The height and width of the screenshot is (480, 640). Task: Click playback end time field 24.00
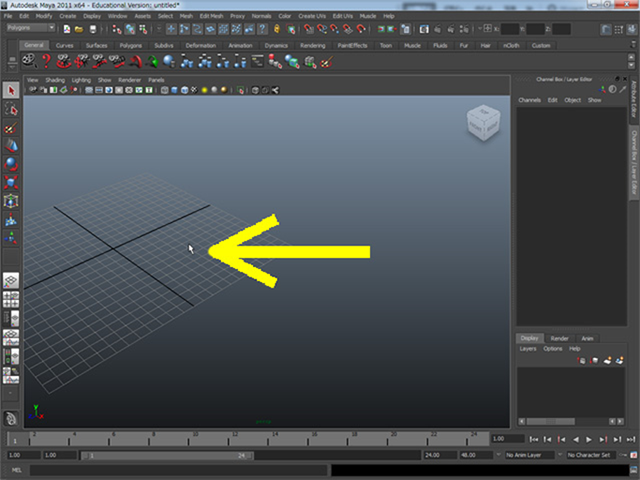(439, 455)
